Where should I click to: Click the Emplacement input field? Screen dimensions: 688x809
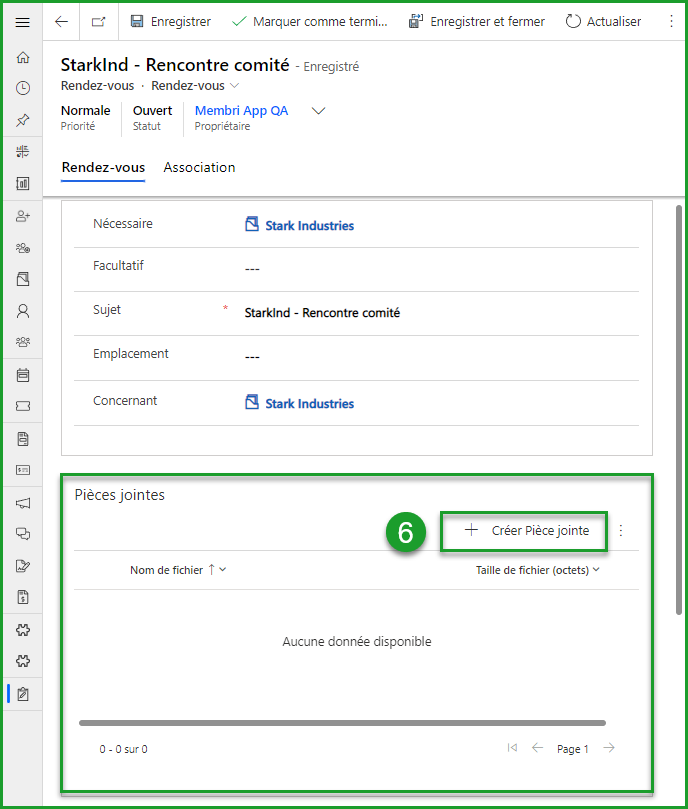click(440, 357)
